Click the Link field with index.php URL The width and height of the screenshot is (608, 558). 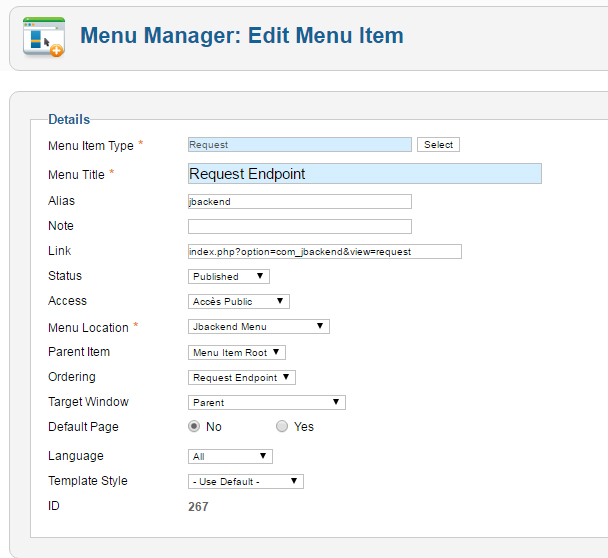(325, 251)
